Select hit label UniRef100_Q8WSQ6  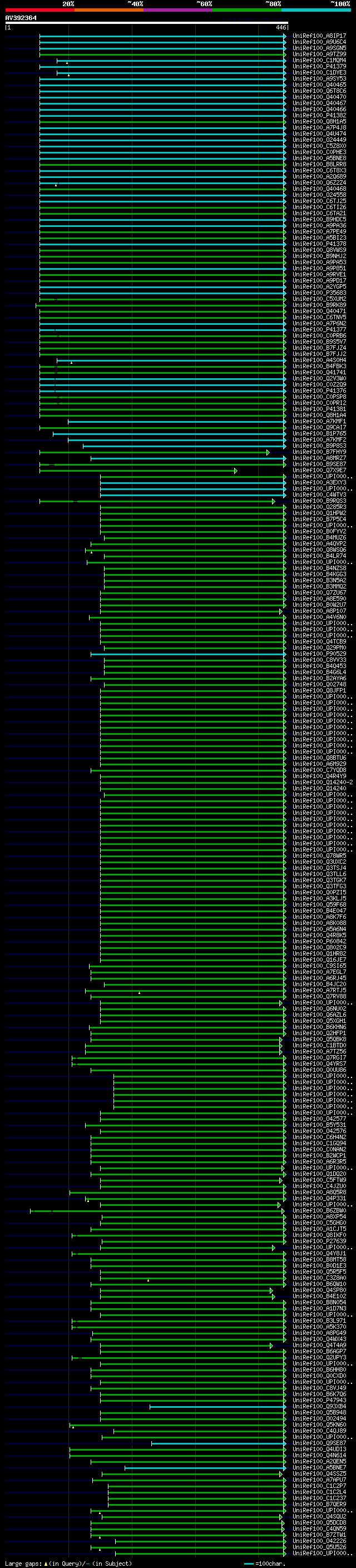pos(319,550)
